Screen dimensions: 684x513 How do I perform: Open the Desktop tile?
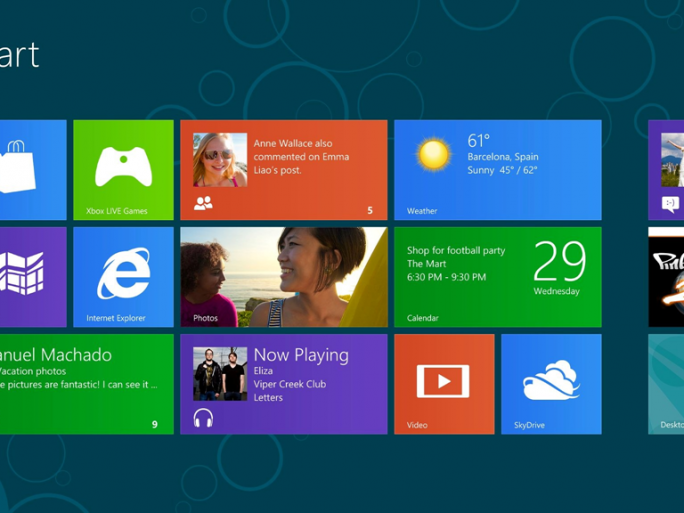point(666,384)
